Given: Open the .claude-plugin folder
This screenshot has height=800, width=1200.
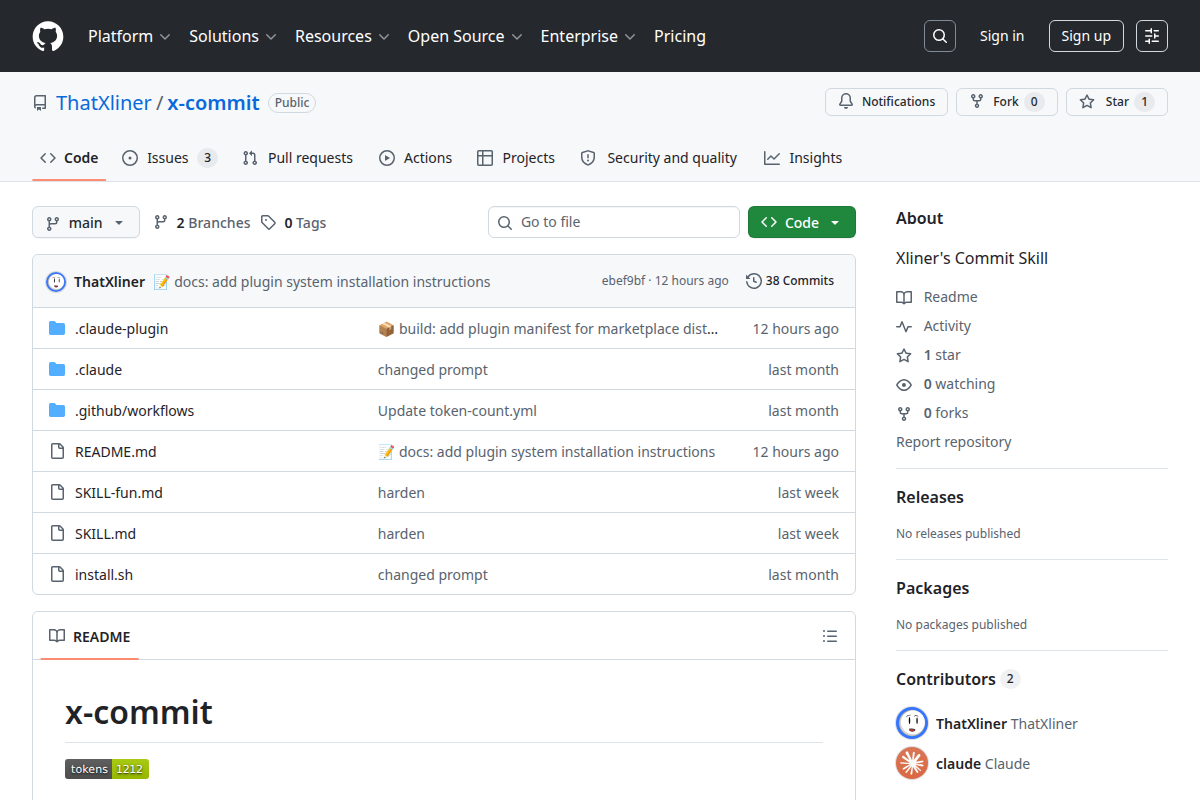Looking at the screenshot, I should coord(121,329).
